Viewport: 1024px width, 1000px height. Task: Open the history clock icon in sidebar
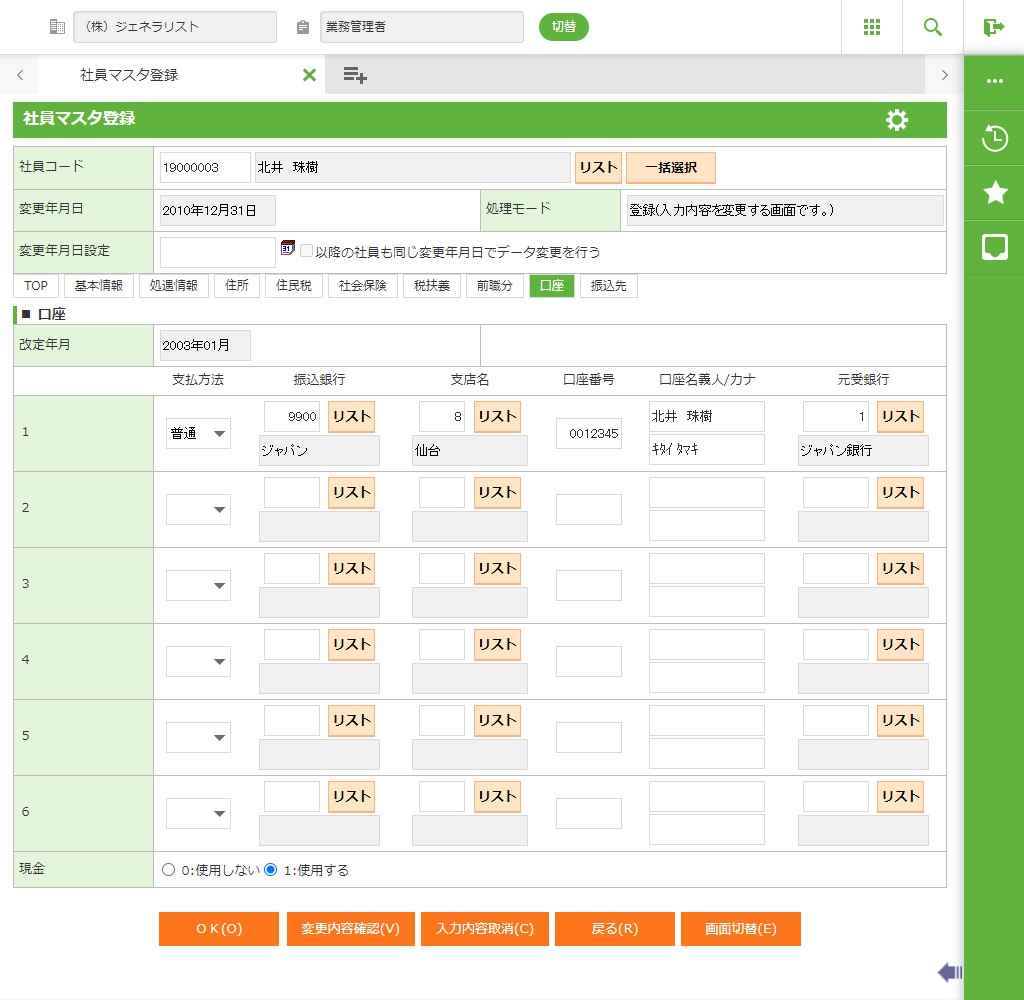coord(995,138)
